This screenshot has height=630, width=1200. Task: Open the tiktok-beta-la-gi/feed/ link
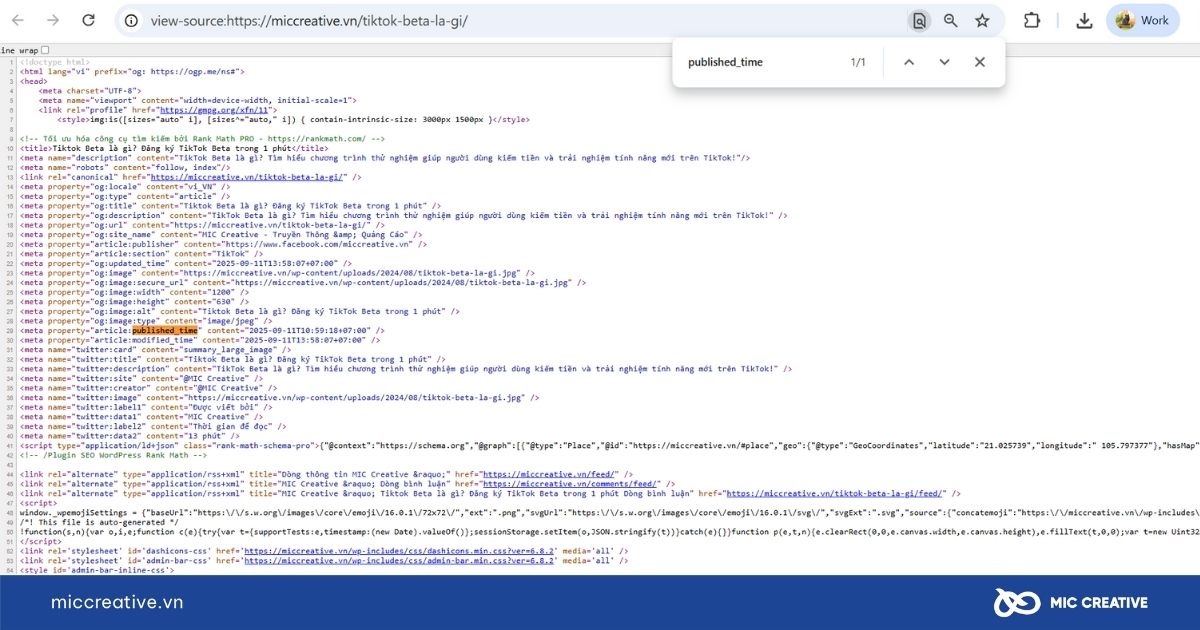(835, 493)
